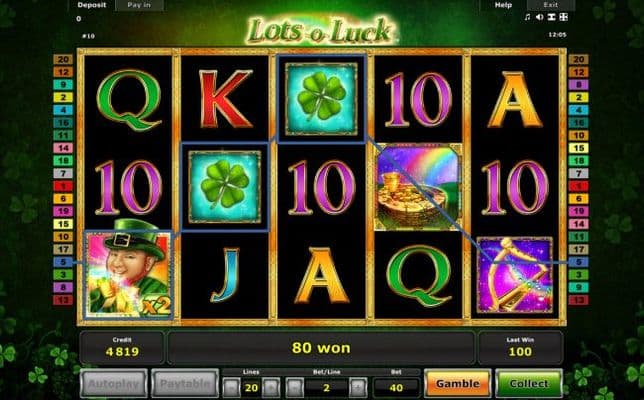Click the Exit button at top right
This screenshot has width=644, height=400.
(551, 5)
